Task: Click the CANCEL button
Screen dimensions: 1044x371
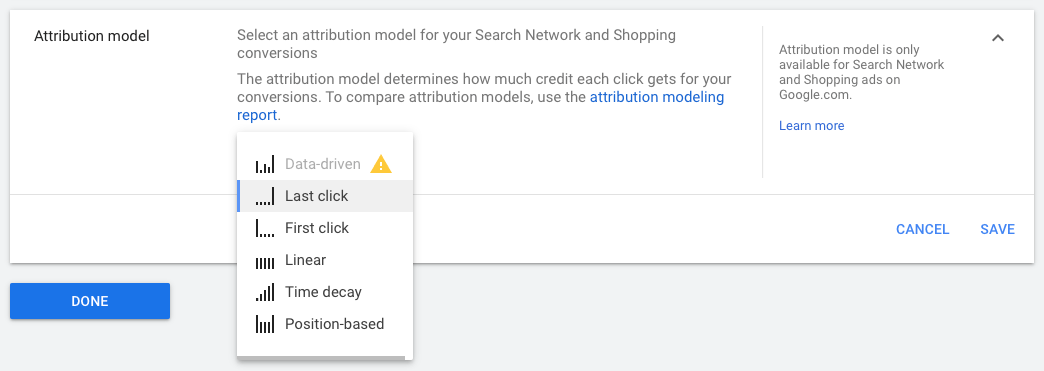Action: pyautogui.click(x=922, y=229)
